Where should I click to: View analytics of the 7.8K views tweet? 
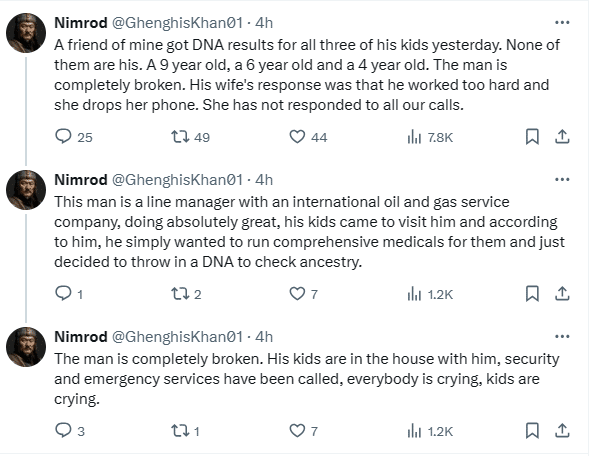413,137
